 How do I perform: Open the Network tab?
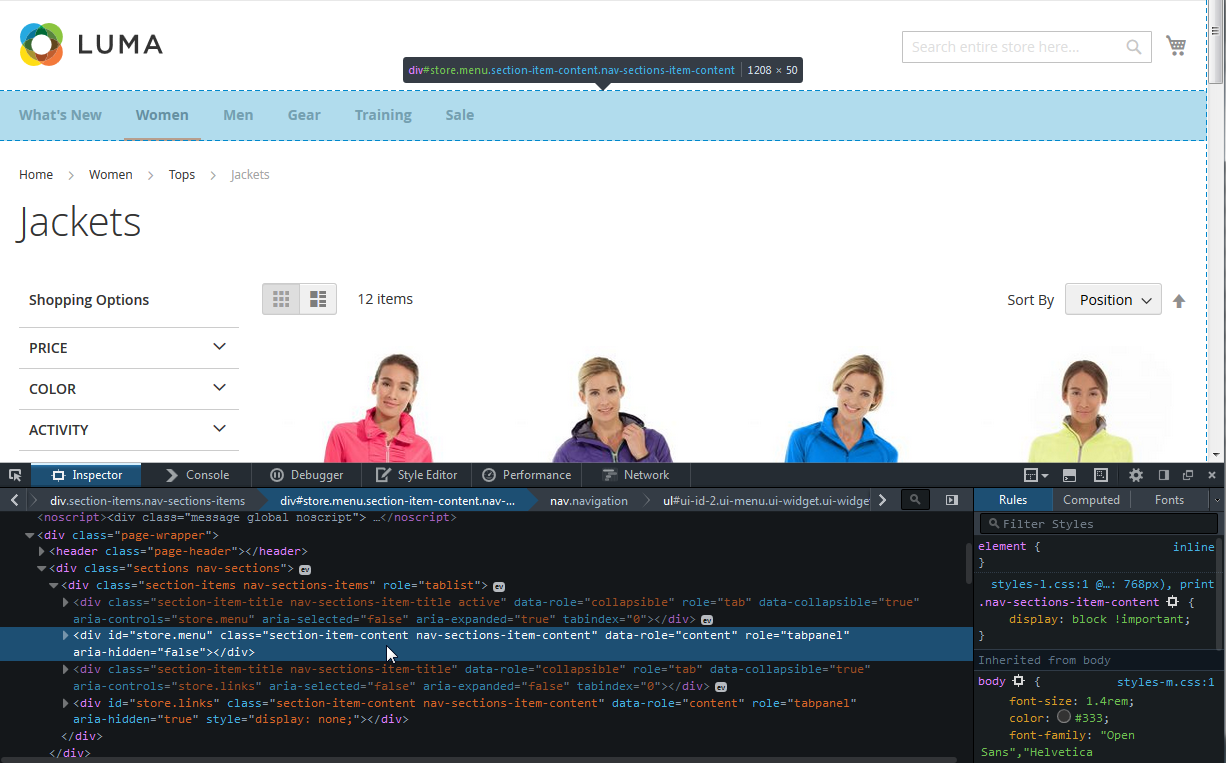click(636, 475)
